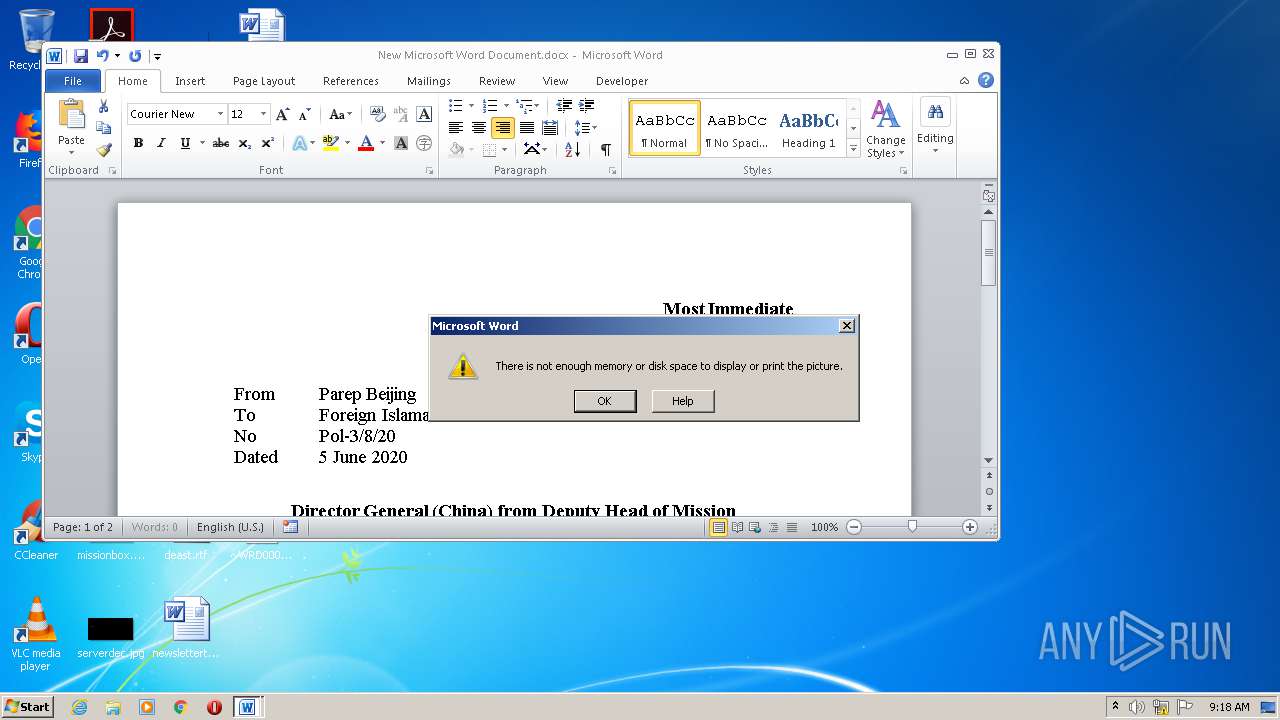This screenshot has height=720, width=1280.
Task: Switch to the Insert tab
Action: click(190, 81)
